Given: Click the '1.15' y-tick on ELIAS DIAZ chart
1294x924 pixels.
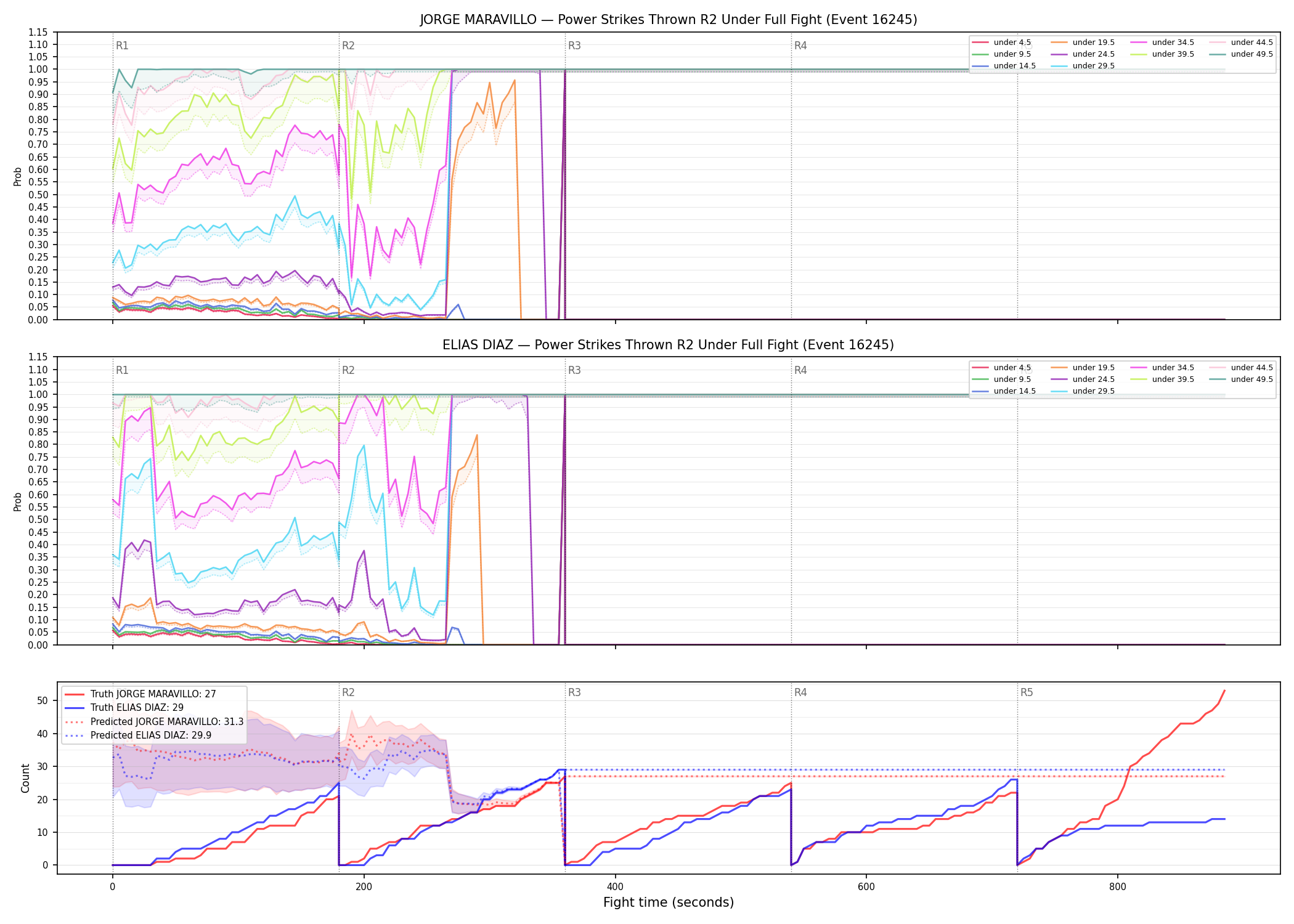Looking at the screenshot, I should 38,357.
